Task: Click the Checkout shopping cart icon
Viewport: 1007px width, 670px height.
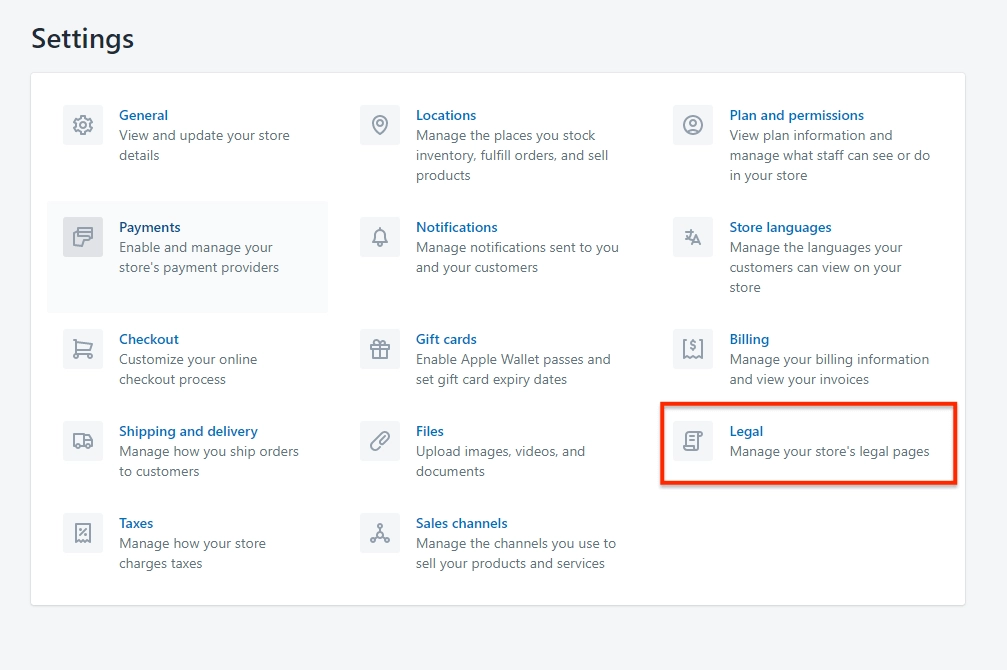Action: [x=83, y=349]
